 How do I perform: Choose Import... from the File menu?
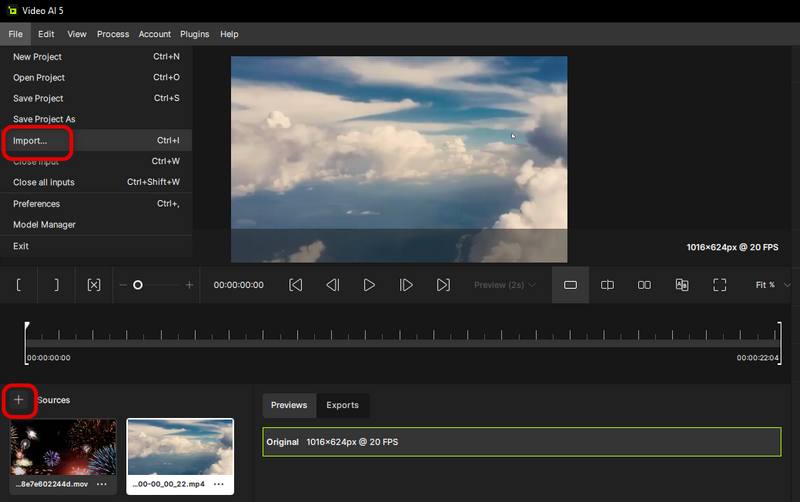(30, 141)
